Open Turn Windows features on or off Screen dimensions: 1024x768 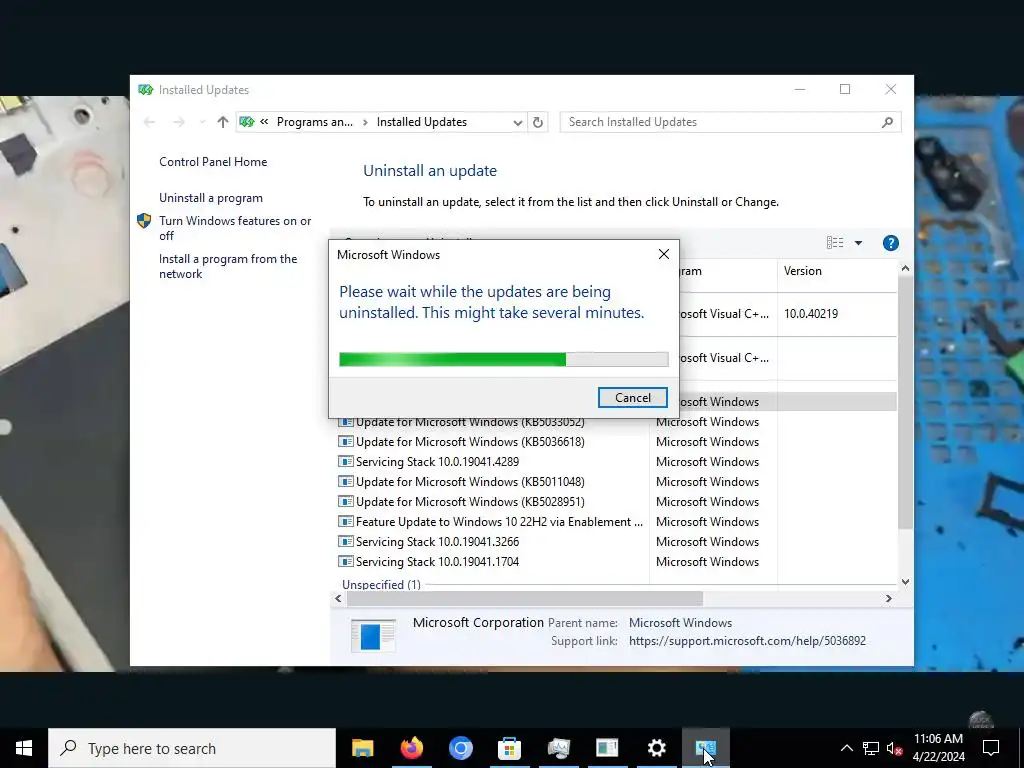click(x=235, y=228)
